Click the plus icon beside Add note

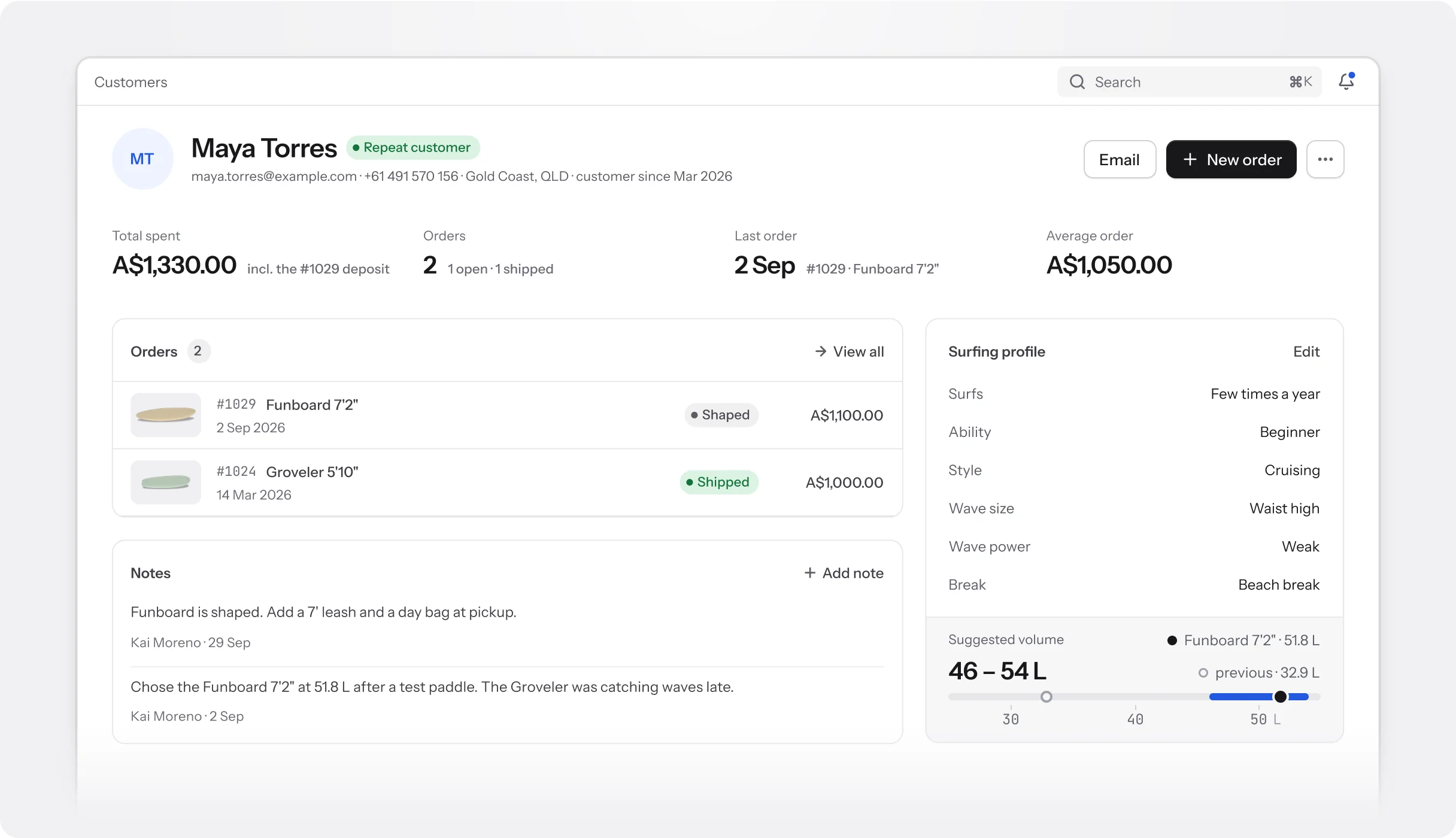point(810,573)
